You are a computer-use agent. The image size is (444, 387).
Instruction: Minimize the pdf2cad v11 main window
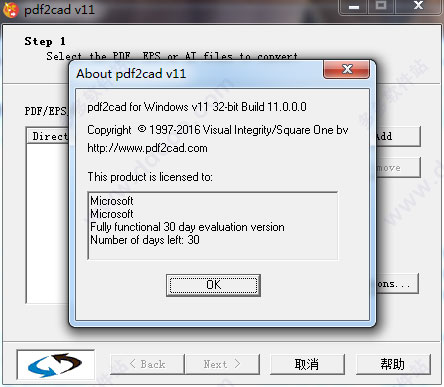(354, 7)
